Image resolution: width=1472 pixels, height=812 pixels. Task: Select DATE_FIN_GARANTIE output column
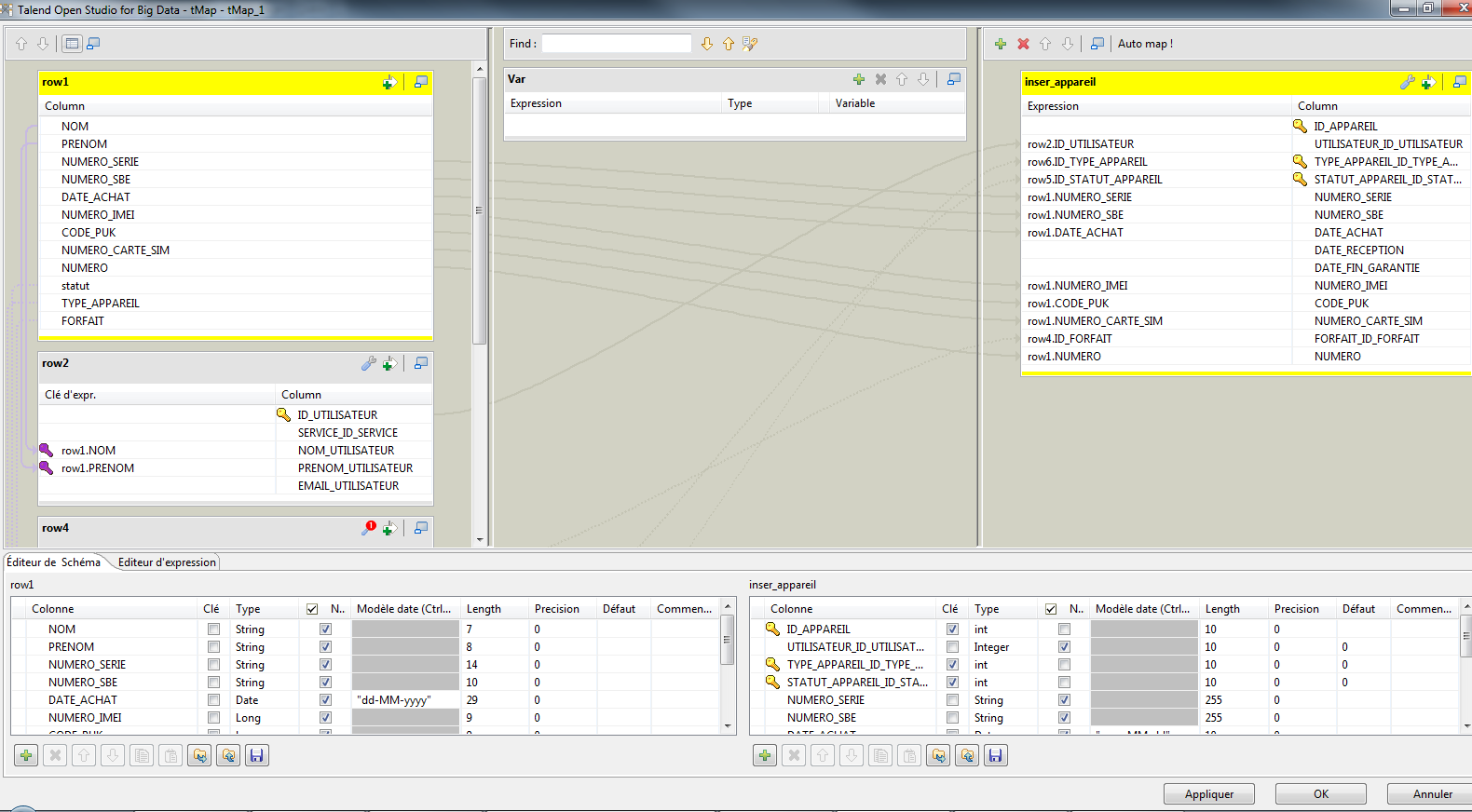point(1367,268)
